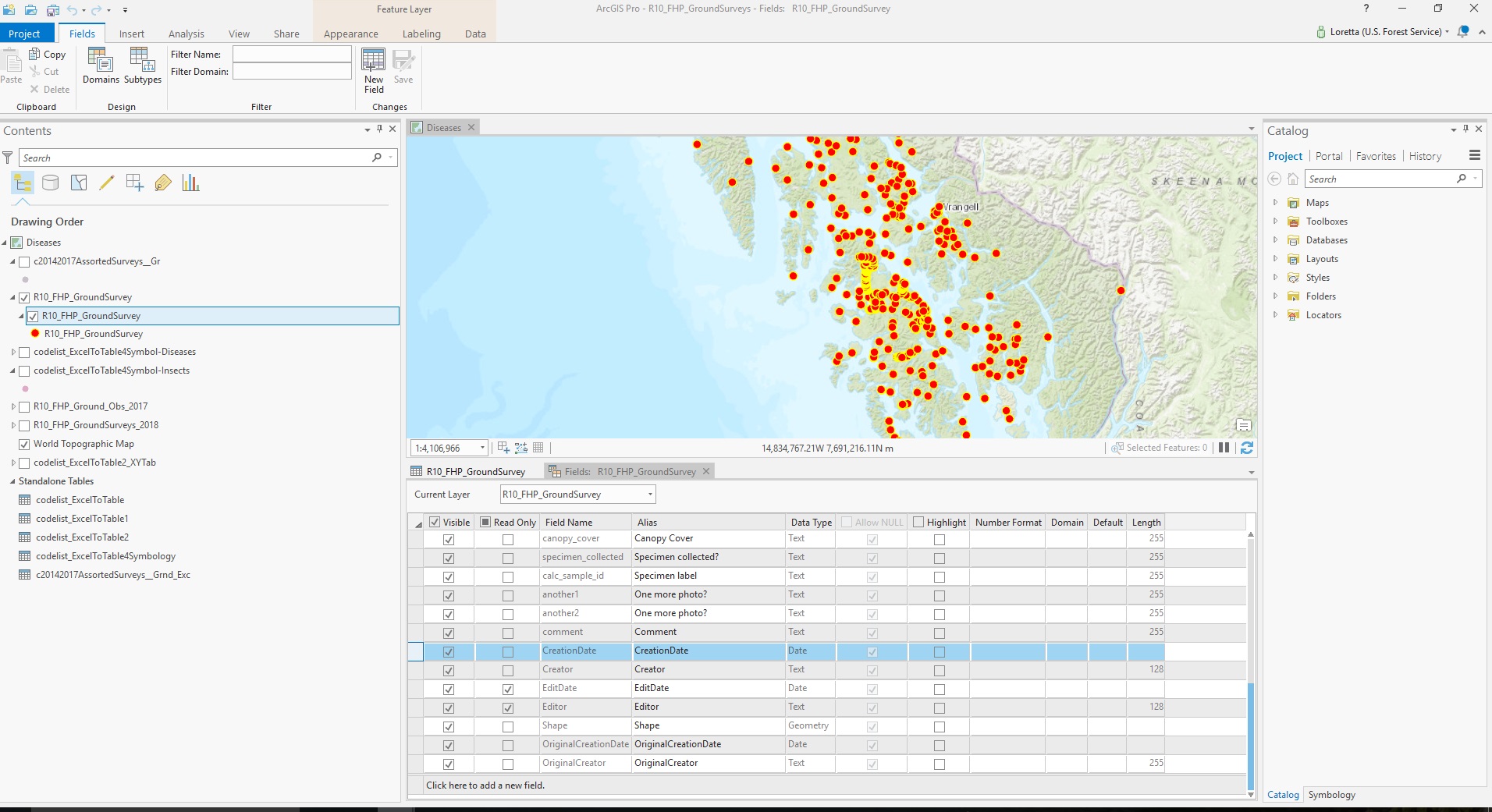Image resolution: width=1492 pixels, height=812 pixels.
Task: Sort fields by the Data Type header
Action: coord(811,522)
